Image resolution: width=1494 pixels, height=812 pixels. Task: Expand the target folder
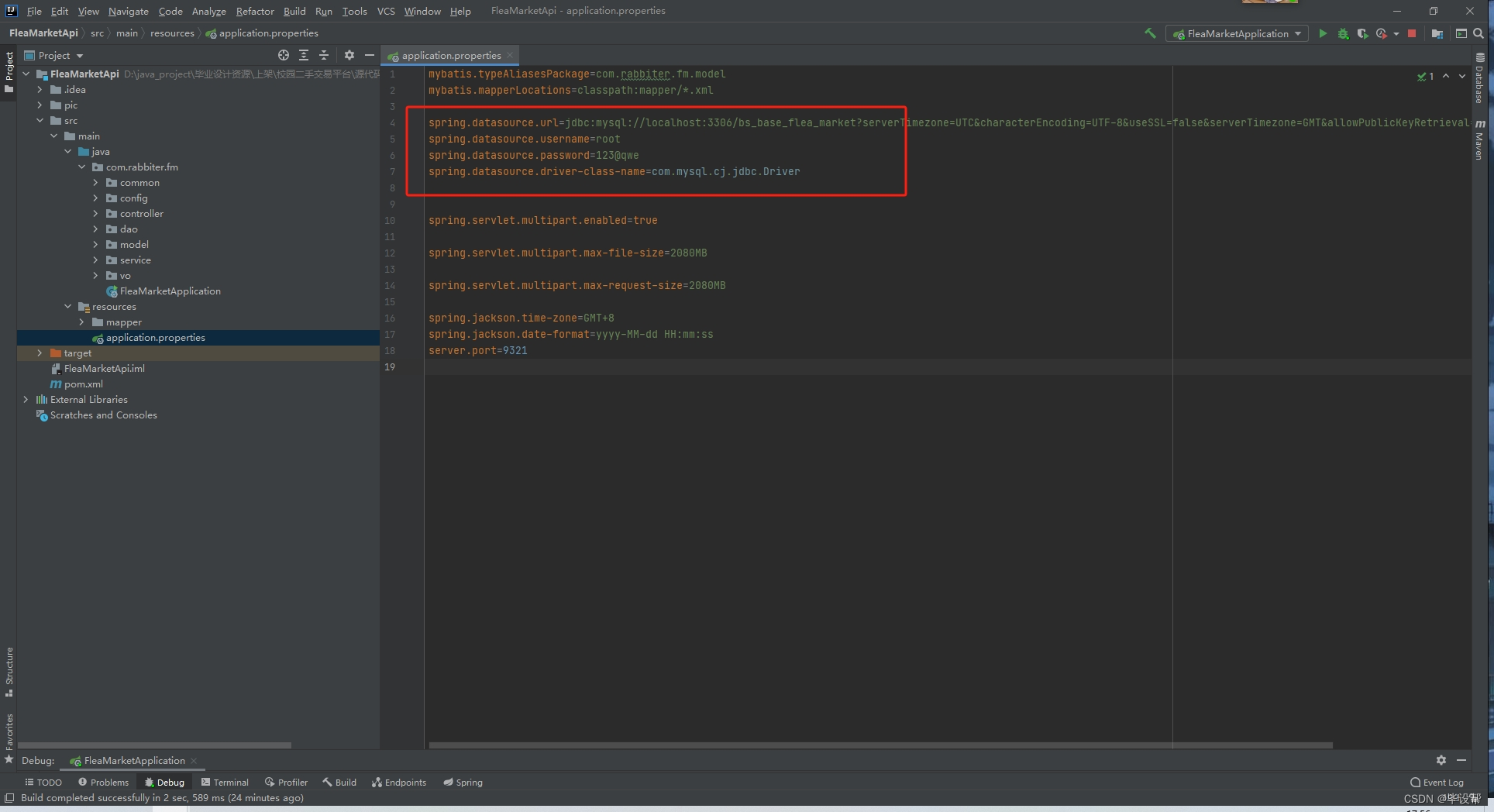coord(40,353)
